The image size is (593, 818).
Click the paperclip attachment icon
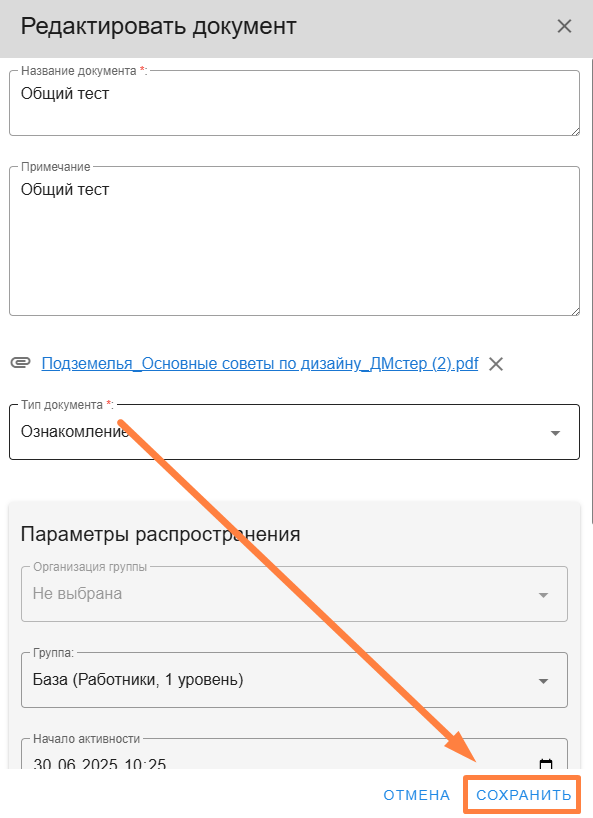[x=20, y=363]
